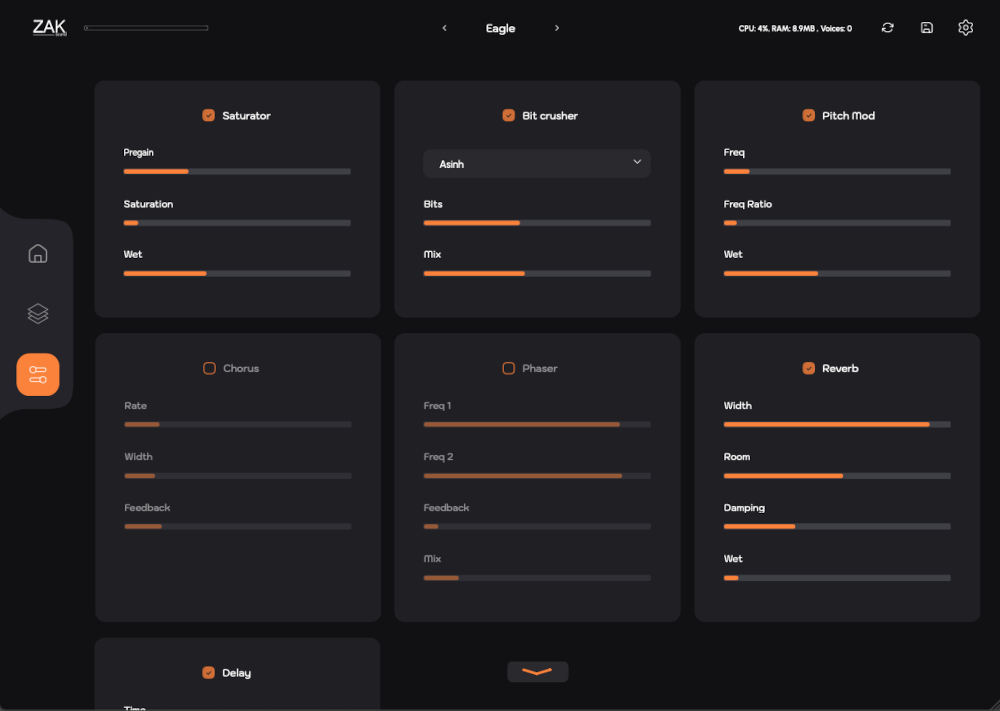
Task: Disable the Delay effect
Action: pos(208,673)
